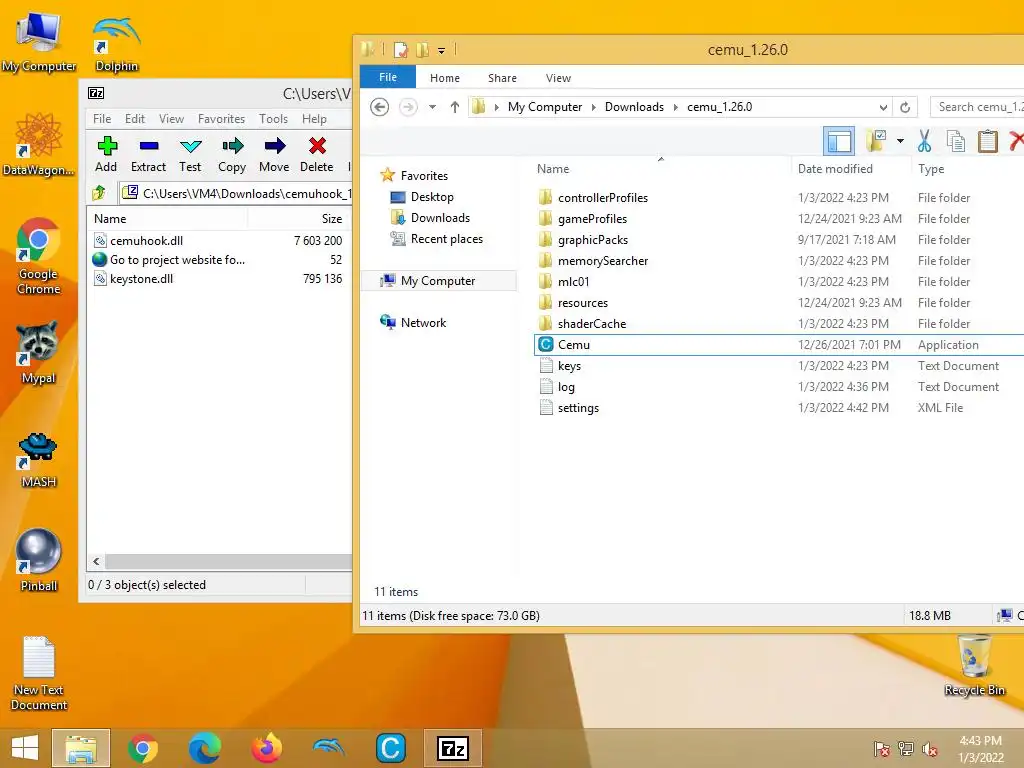
Task: Open Cemu from the taskbar
Action: 391,748
